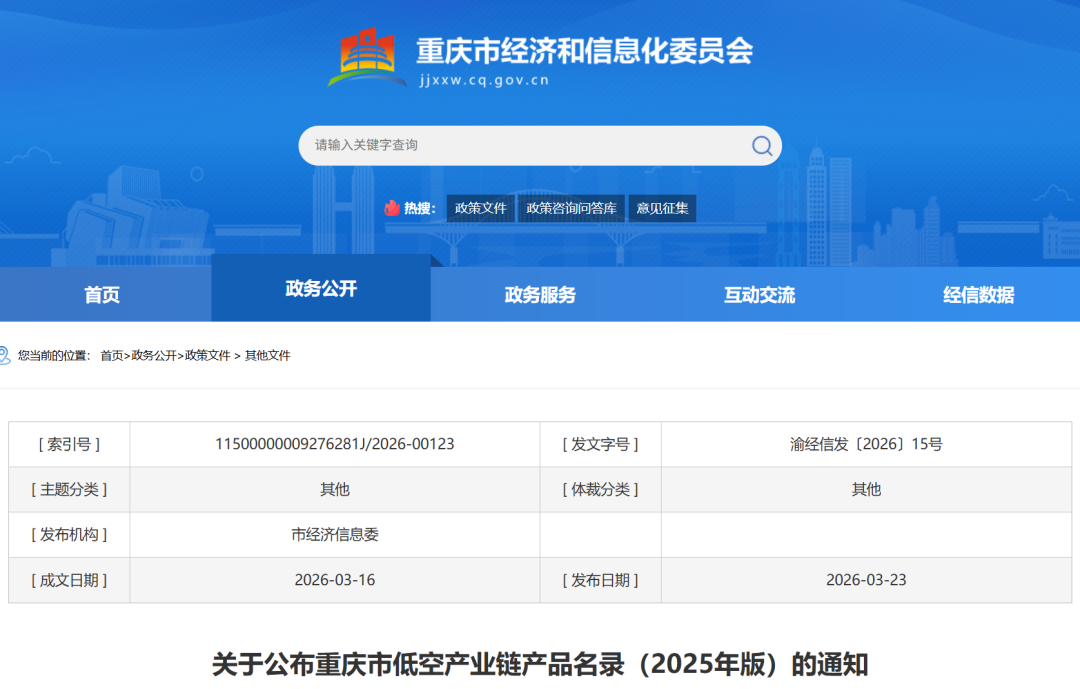1080x689 pixels.
Task: Focus the keyword search input field
Action: tap(520, 146)
